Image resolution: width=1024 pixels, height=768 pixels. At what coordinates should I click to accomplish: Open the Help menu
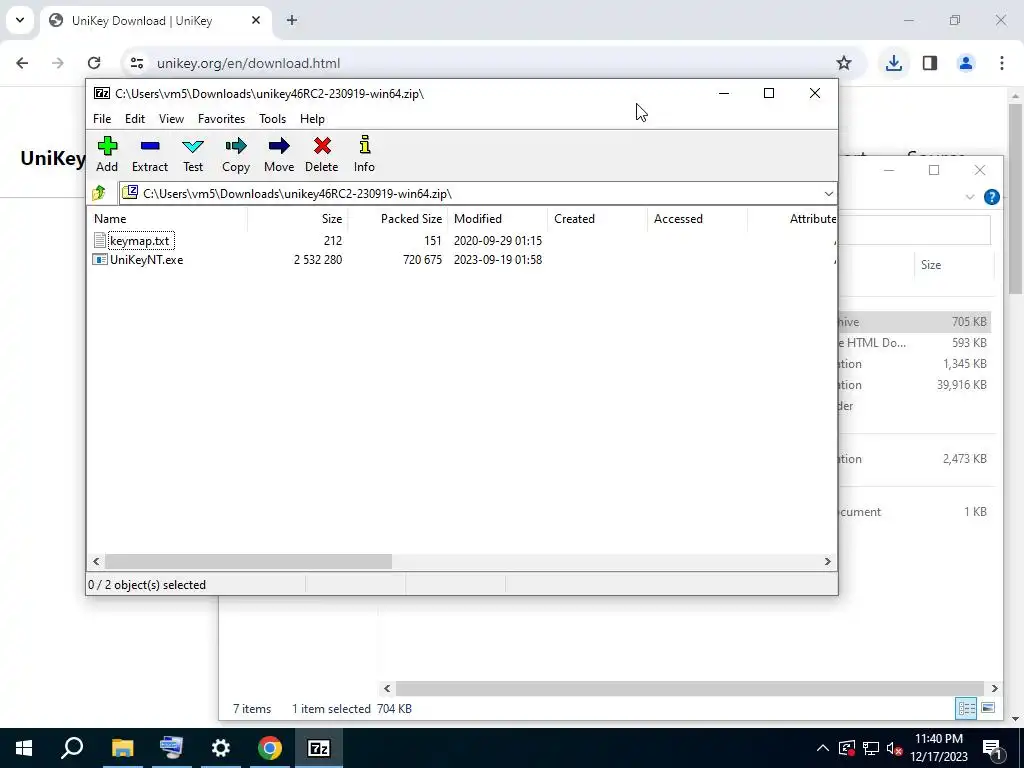pos(312,119)
